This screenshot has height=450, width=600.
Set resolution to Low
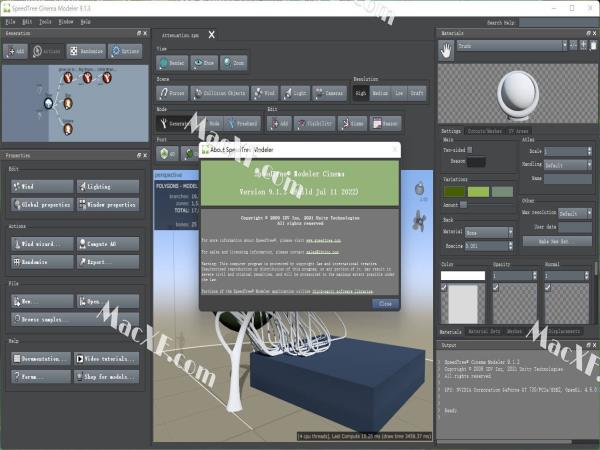click(x=399, y=93)
